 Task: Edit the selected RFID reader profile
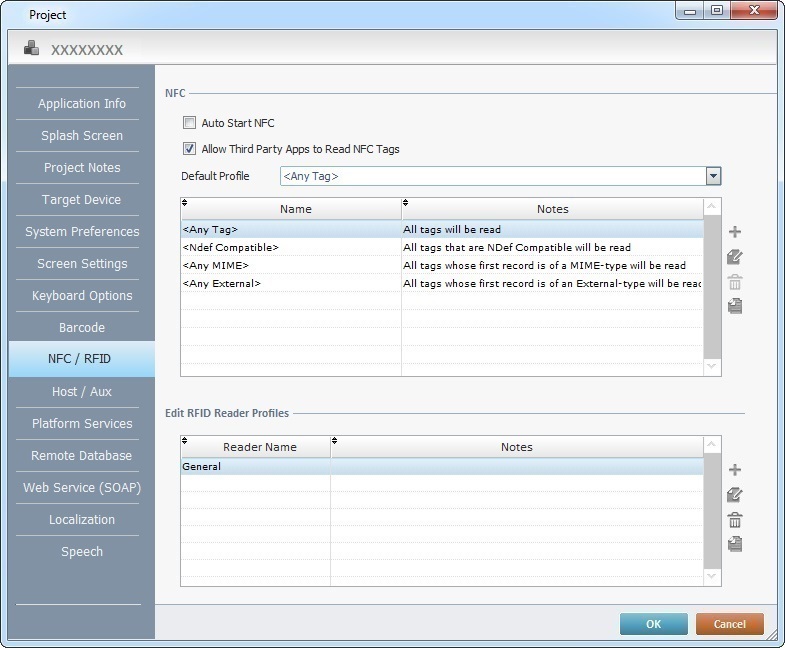click(x=735, y=495)
